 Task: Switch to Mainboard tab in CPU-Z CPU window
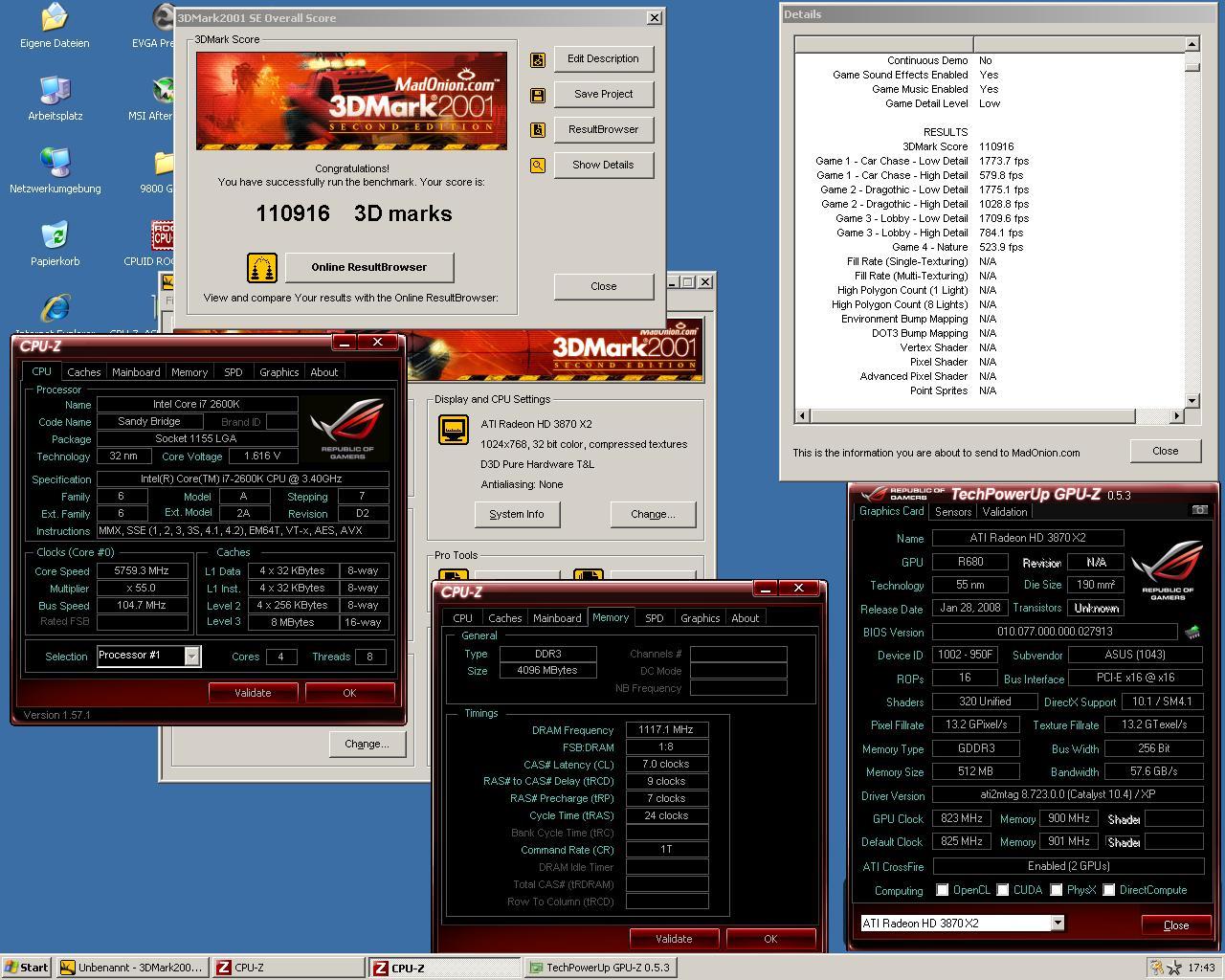point(136,372)
